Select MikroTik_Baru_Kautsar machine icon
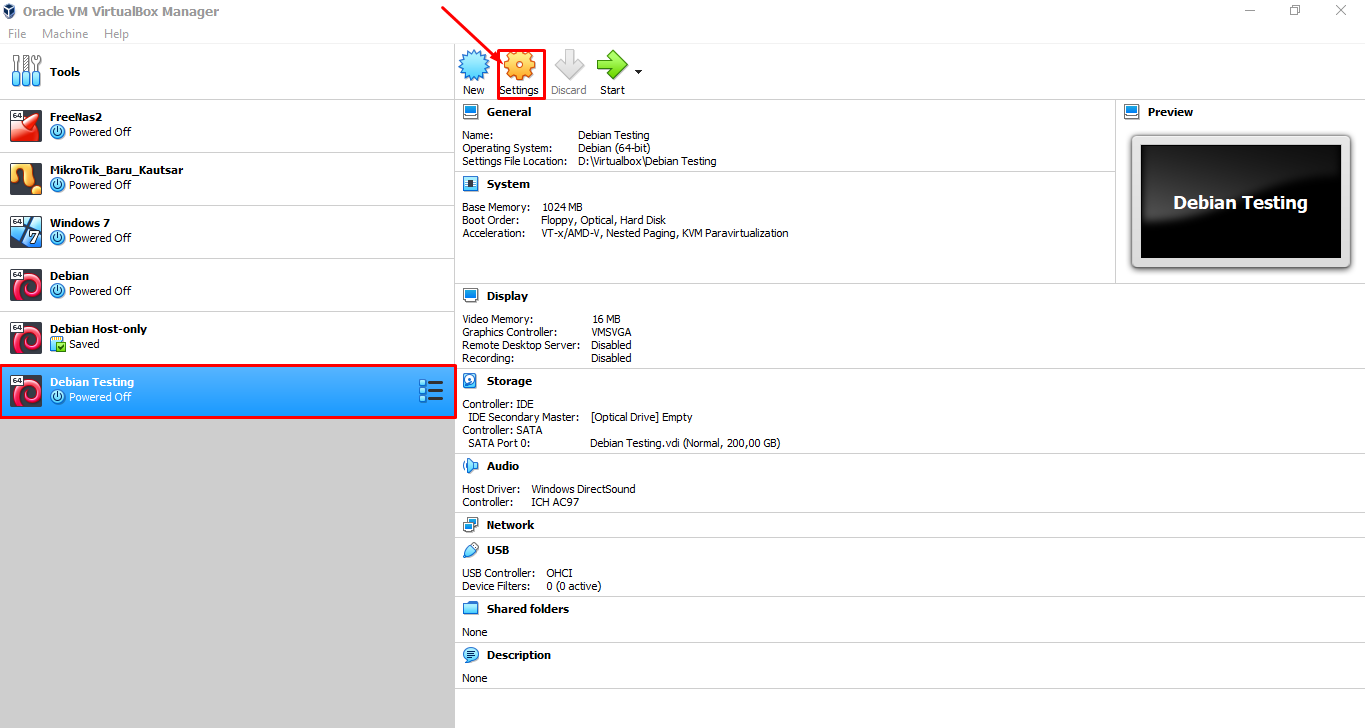 point(26,178)
